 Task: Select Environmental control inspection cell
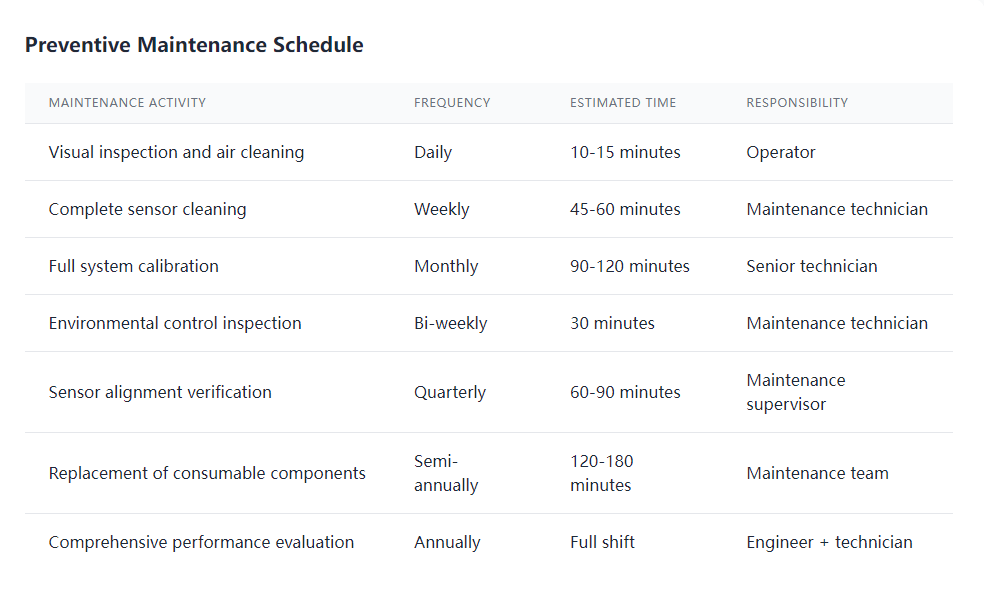pos(175,323)
